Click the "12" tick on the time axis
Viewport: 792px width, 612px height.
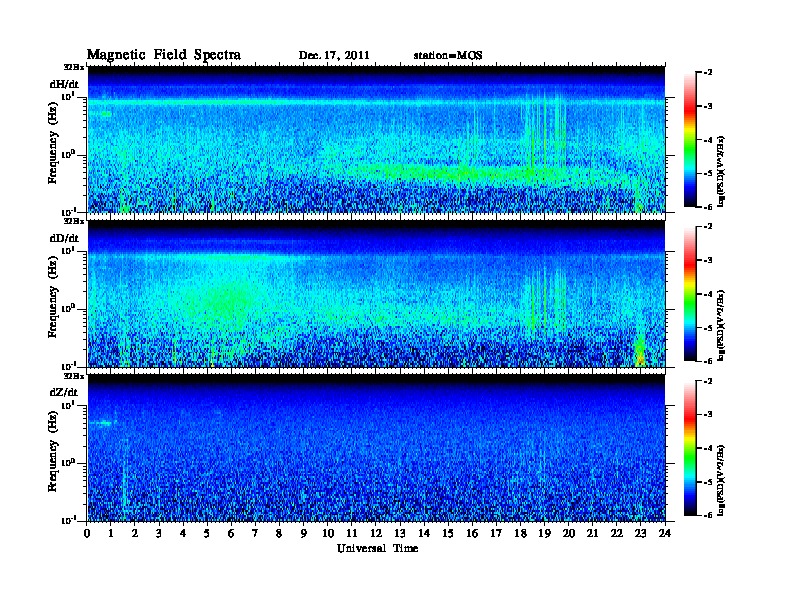coord(376,533)
